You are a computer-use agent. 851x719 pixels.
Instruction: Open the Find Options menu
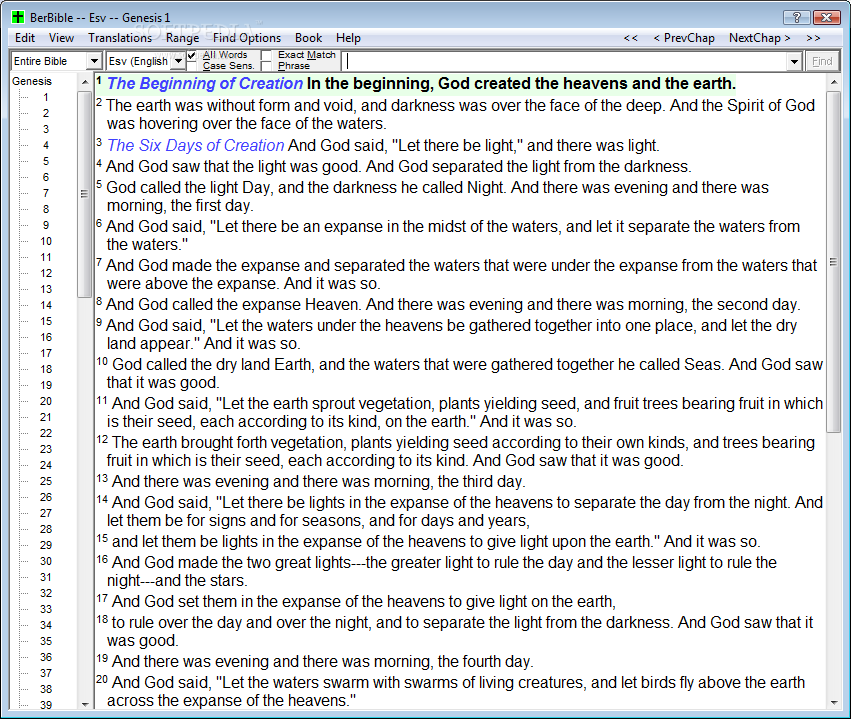[x=247, y=38]
